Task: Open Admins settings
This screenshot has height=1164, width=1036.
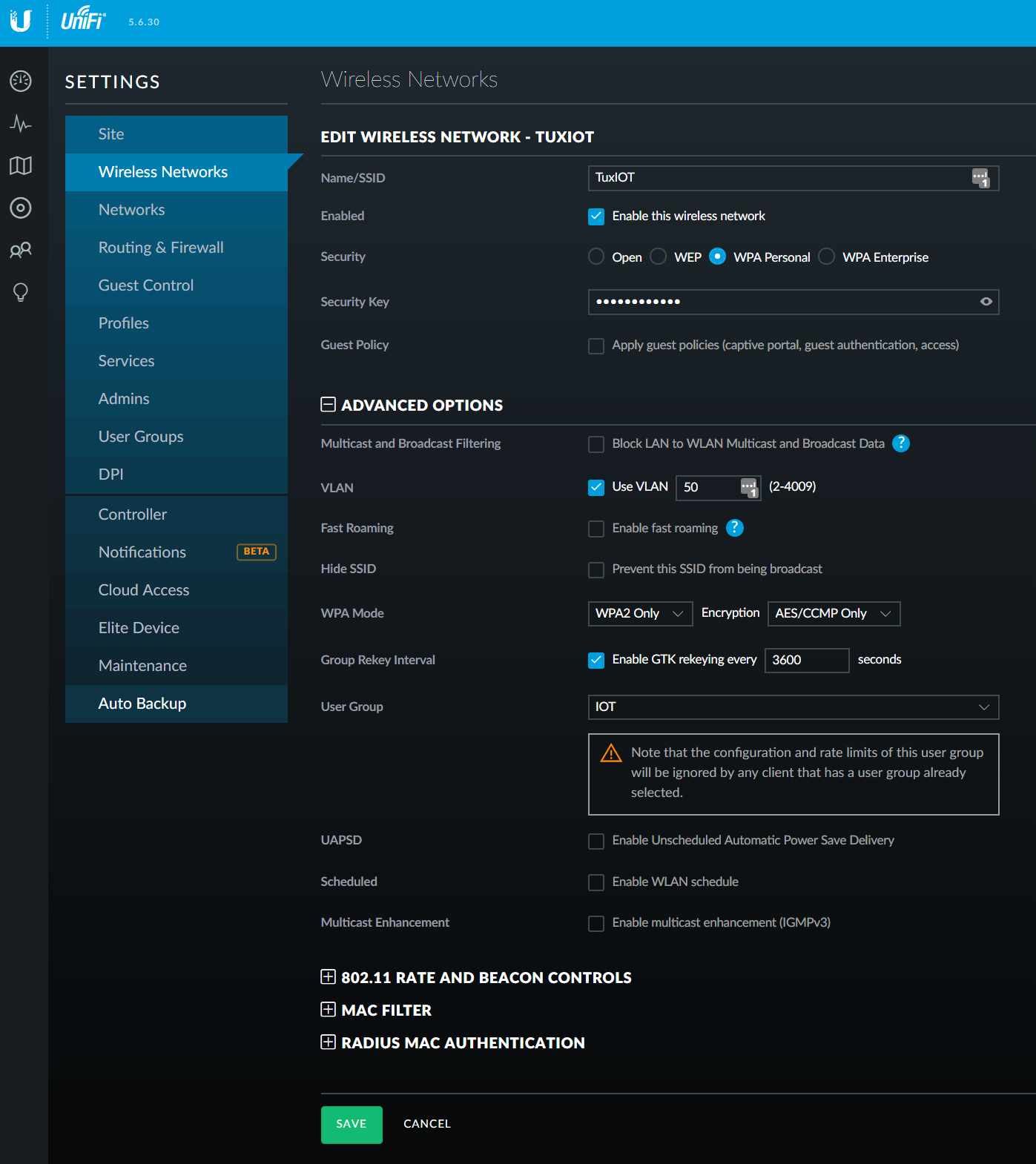Action: (176, 399)
